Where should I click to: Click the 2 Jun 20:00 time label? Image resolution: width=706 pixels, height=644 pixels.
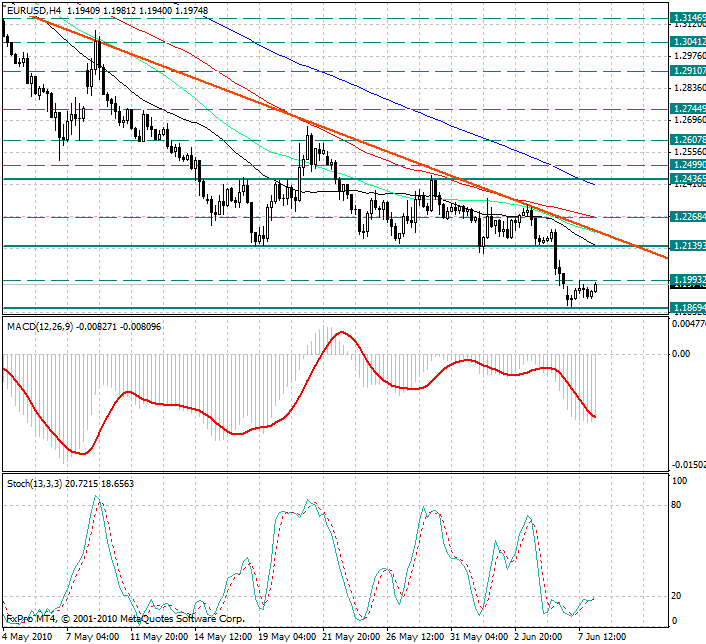pos(539,637)
